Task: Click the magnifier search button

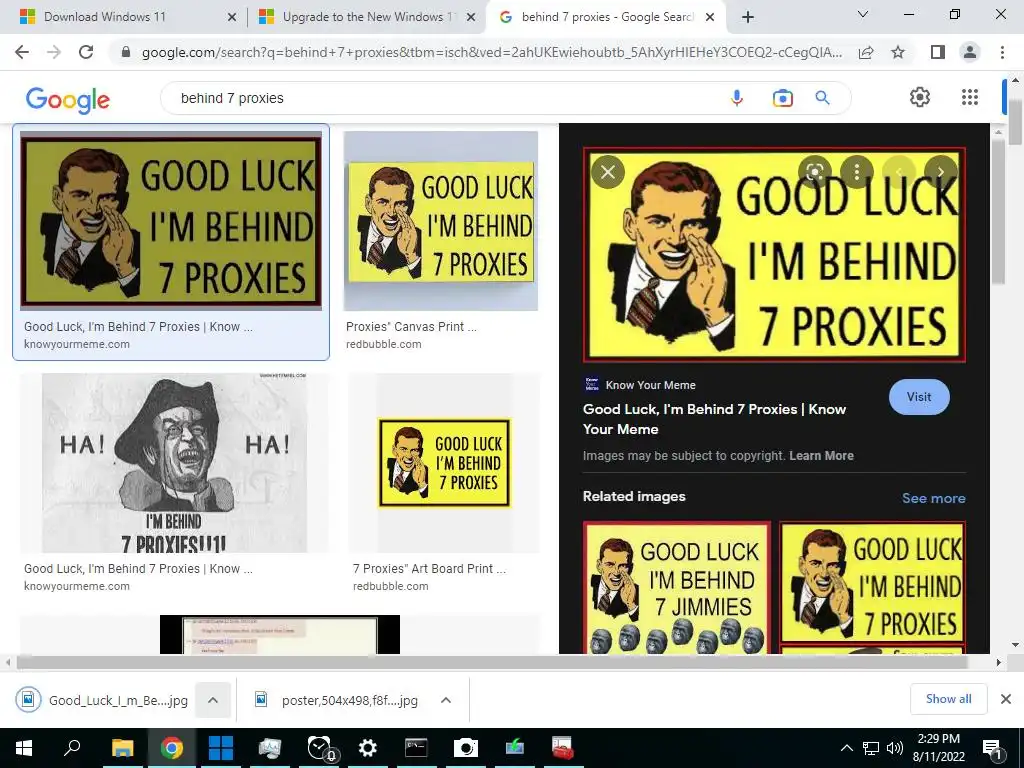Action: click(x=822, y=98)
